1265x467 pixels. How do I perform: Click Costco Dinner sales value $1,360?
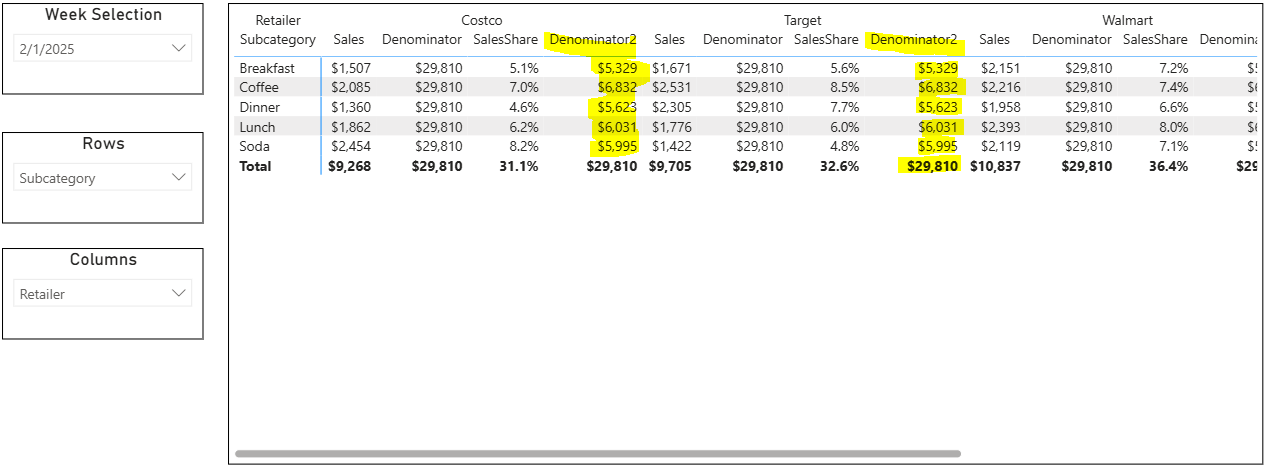(x=350, y=107)
